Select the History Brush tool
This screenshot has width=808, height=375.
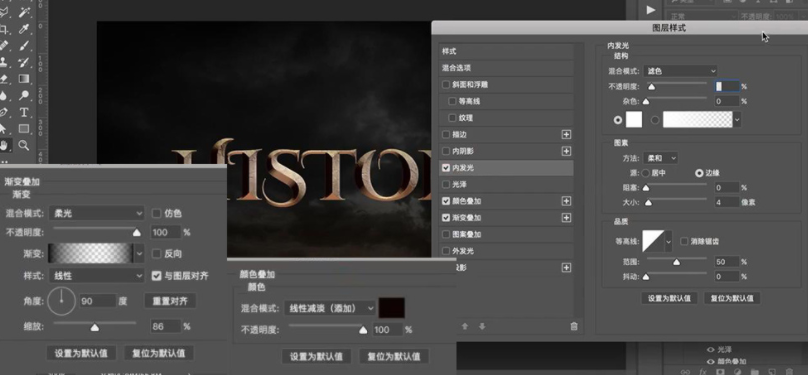tap(24, 62)
